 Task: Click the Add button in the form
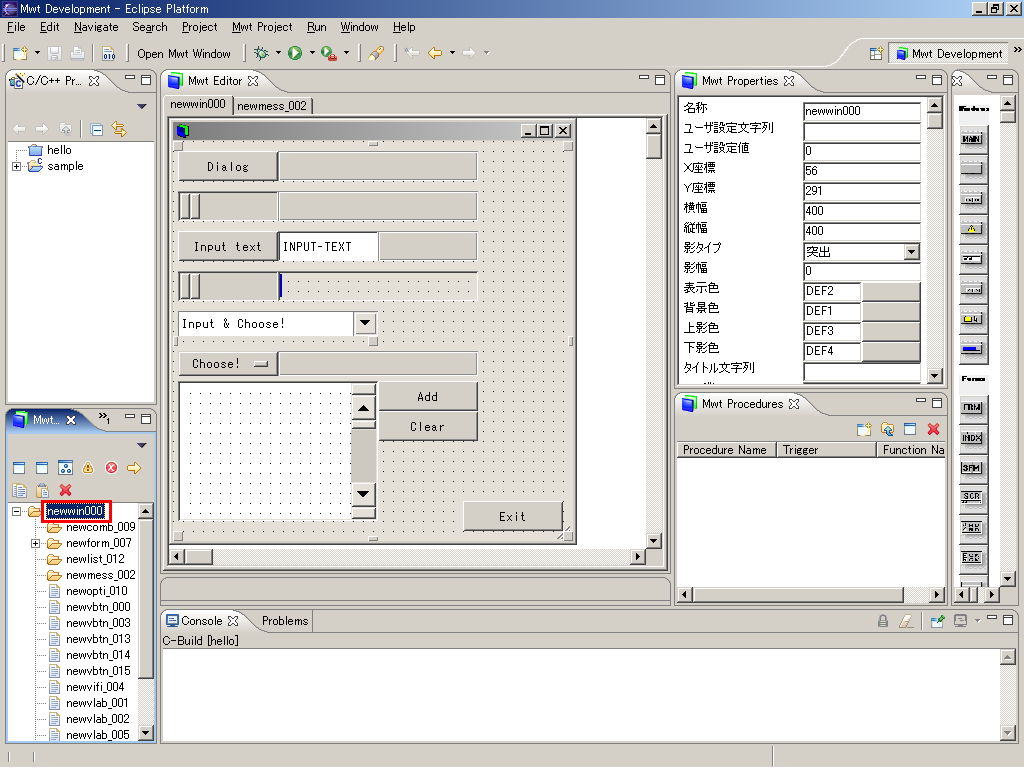(x=428, y=396)
